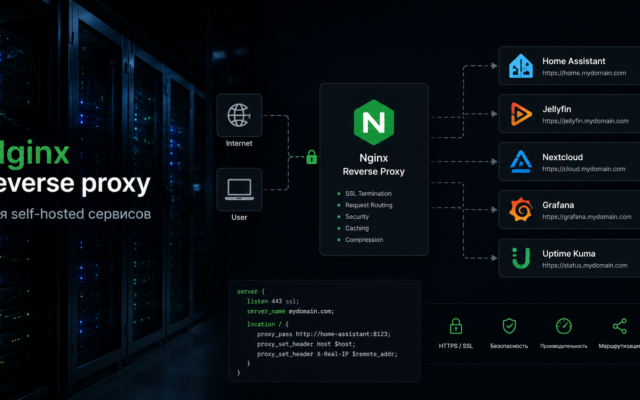Click the proxy_pass code line
640x400 pixels.
(x=324, y=334)
